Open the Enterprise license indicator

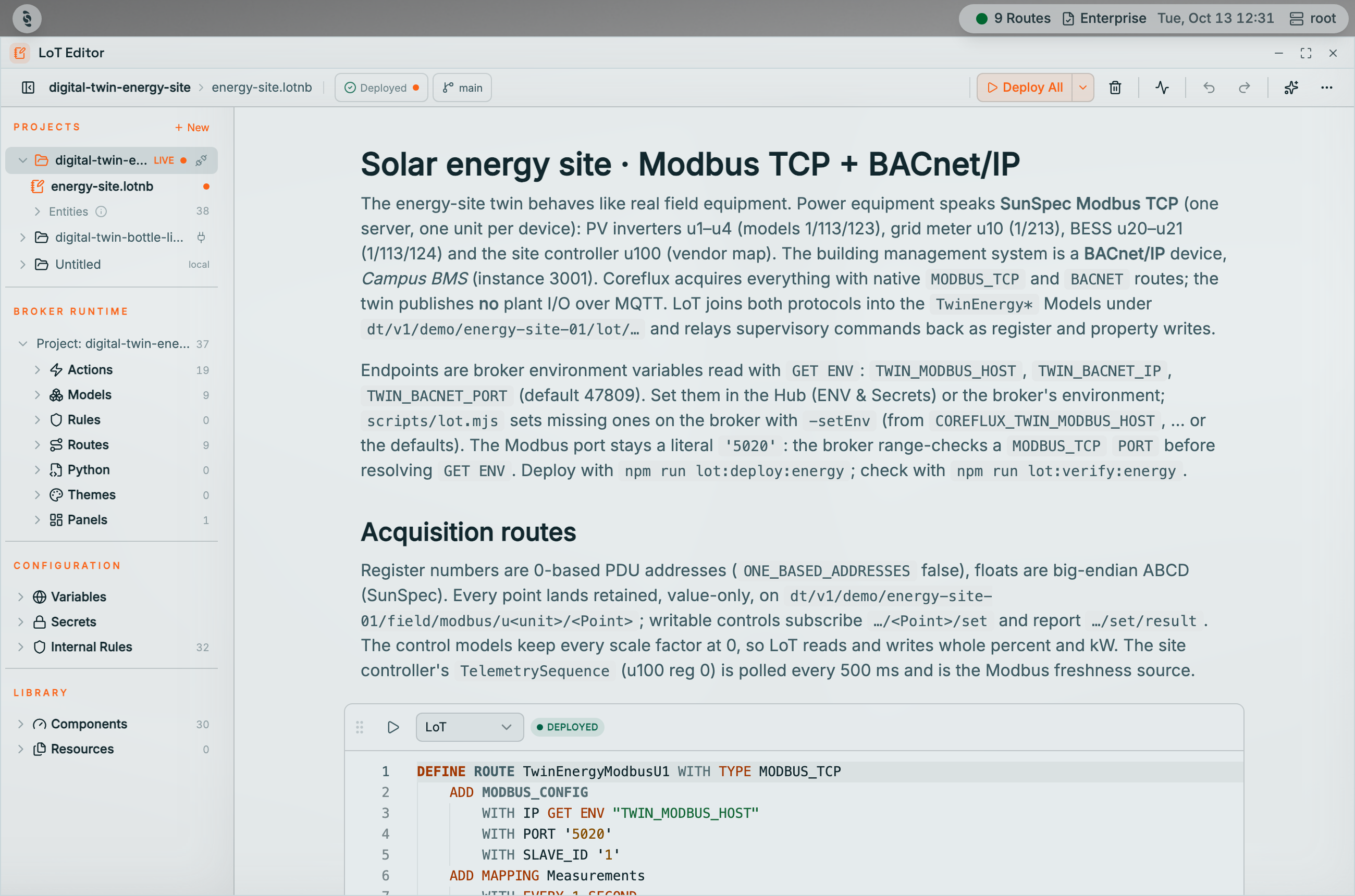point(1103,18)
